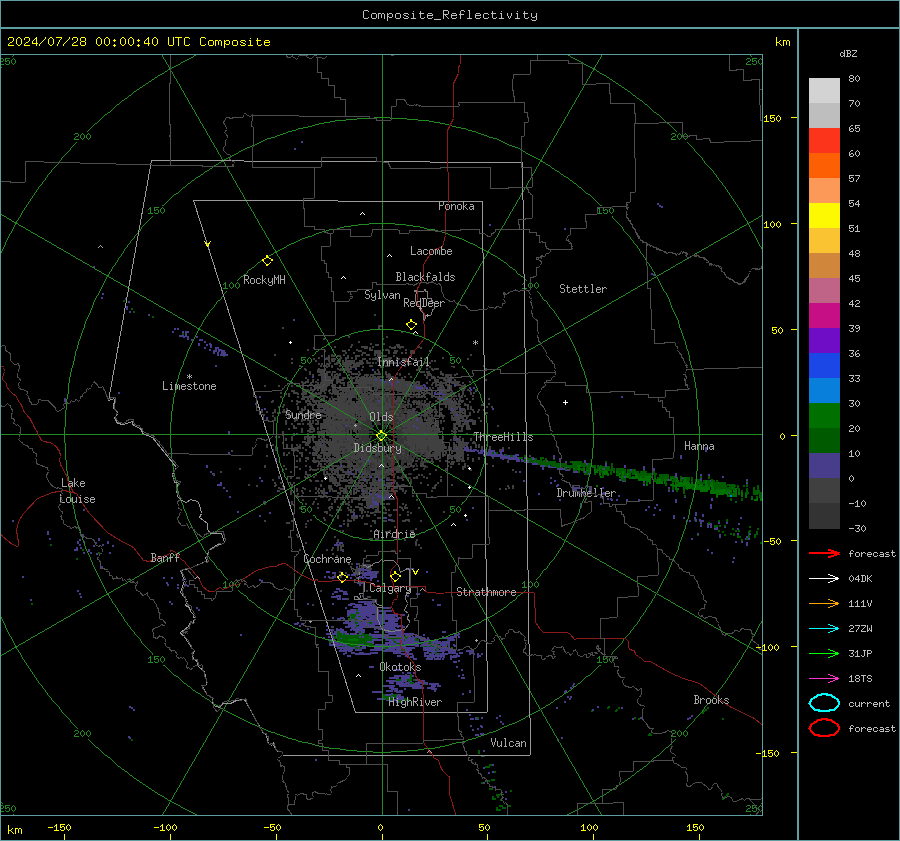Click the Sylvan label
The height and width of the screenshot is (841, 900).
382,295
